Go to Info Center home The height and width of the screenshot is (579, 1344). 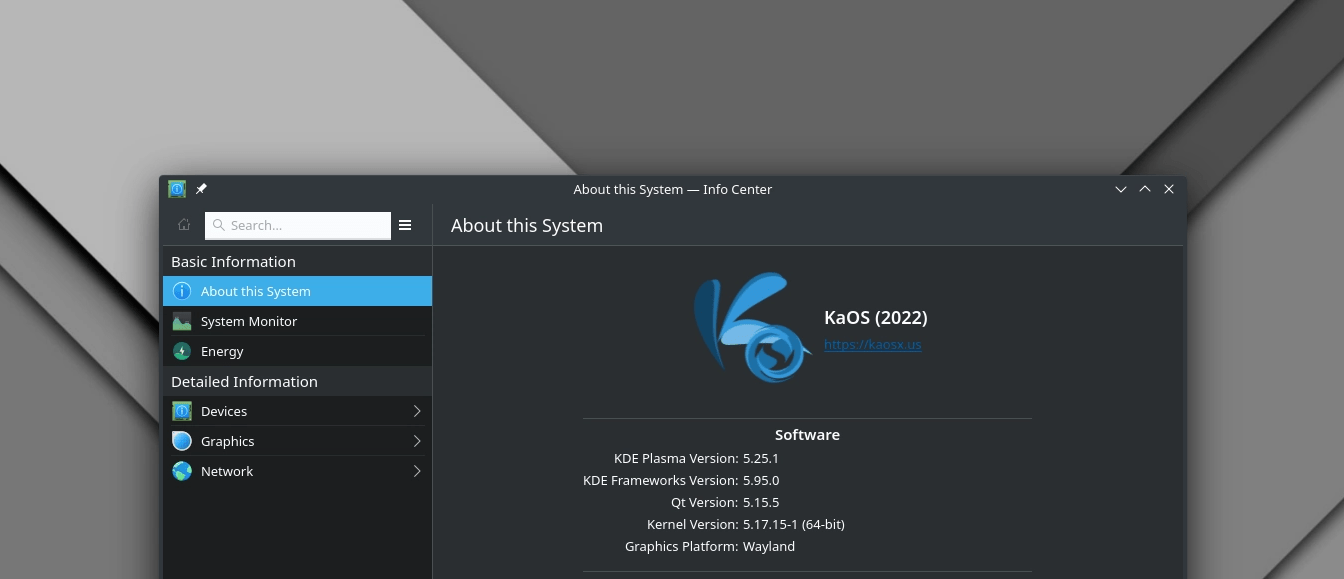[184, 225]
